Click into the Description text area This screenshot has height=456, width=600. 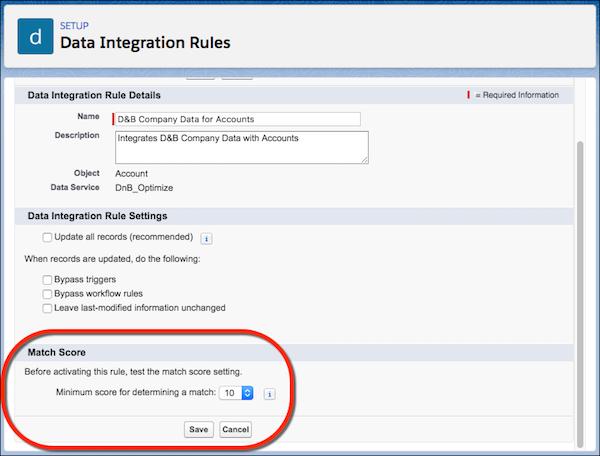[x=242, y=147]
